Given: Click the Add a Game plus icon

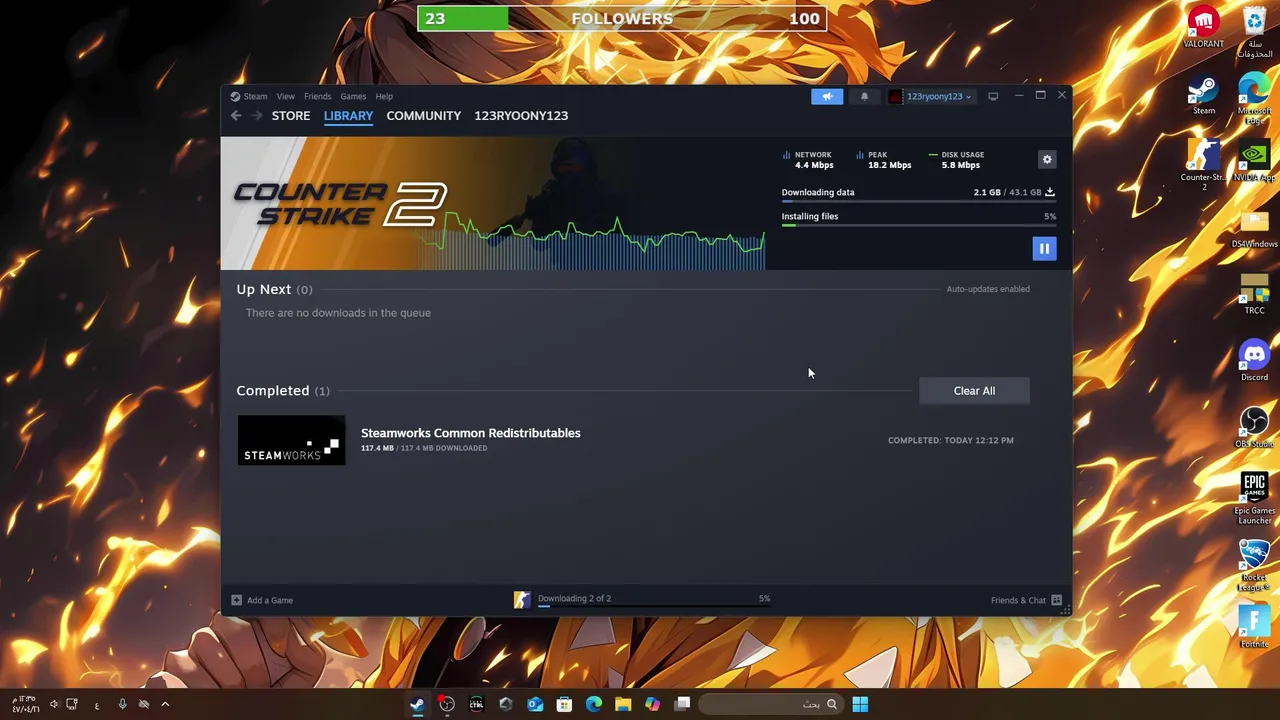Looking at the screenshot, I should click(236, 600).
